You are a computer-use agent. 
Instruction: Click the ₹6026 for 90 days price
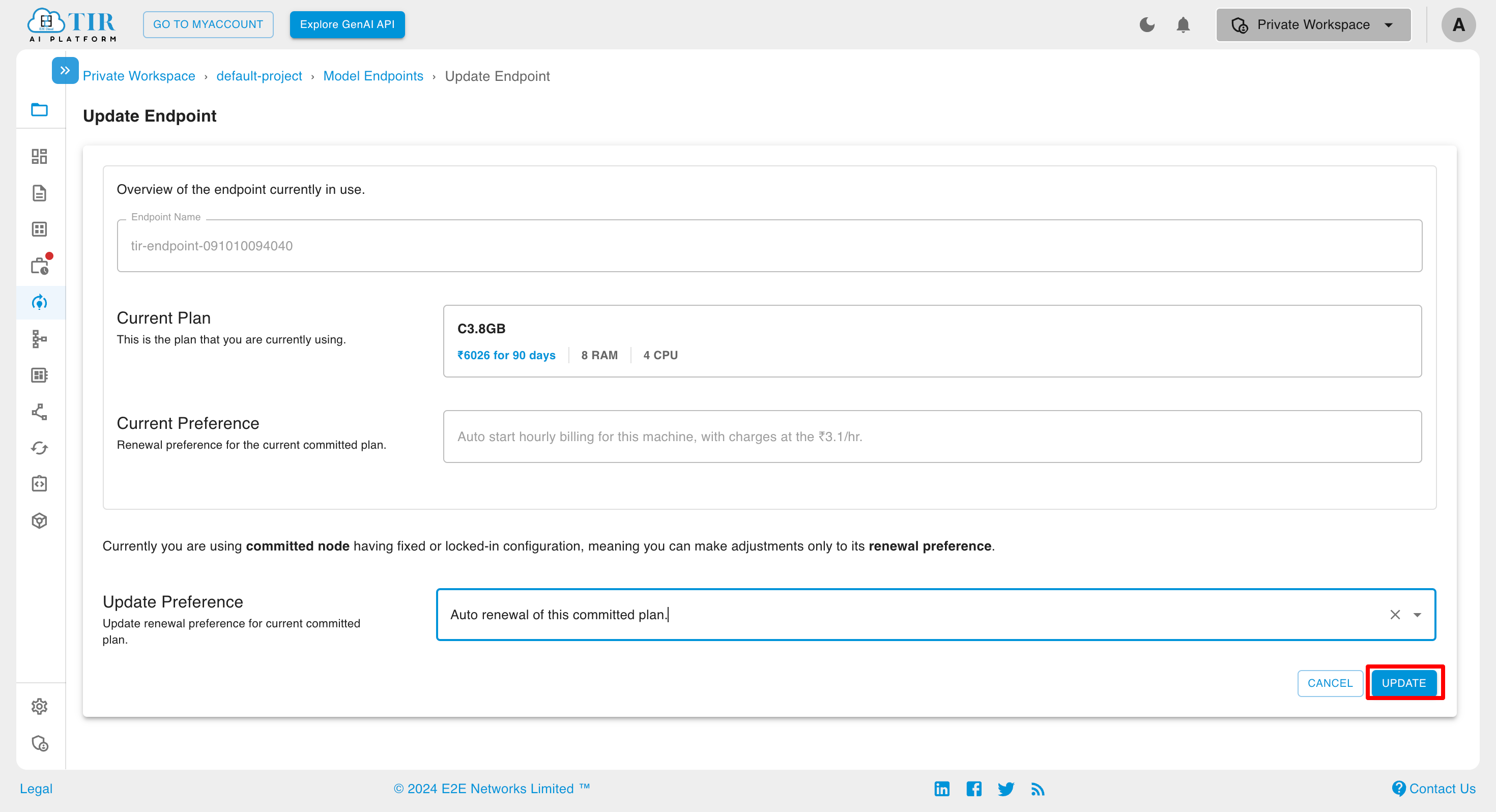506,355
